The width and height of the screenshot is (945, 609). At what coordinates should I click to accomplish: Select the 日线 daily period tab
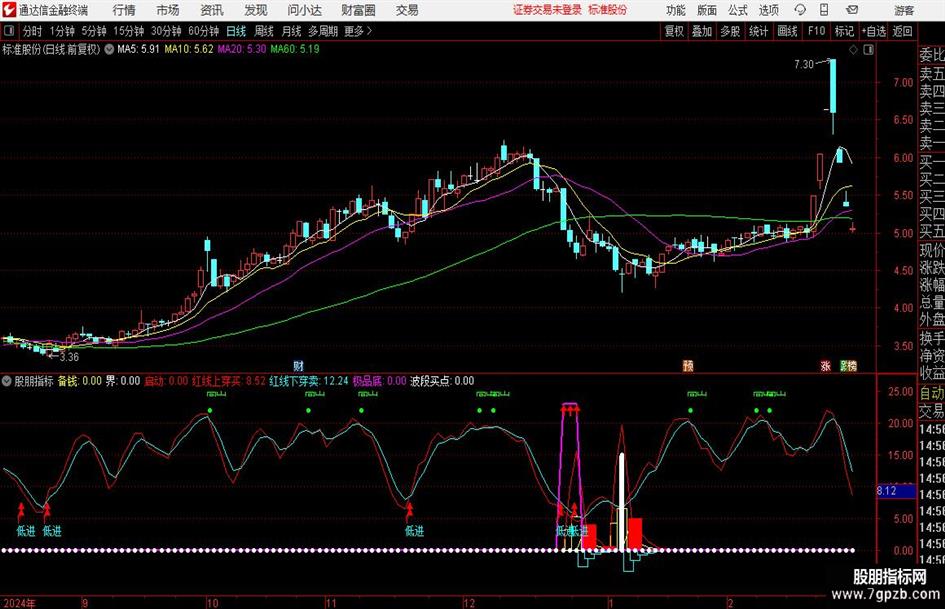tap(236, 31)
